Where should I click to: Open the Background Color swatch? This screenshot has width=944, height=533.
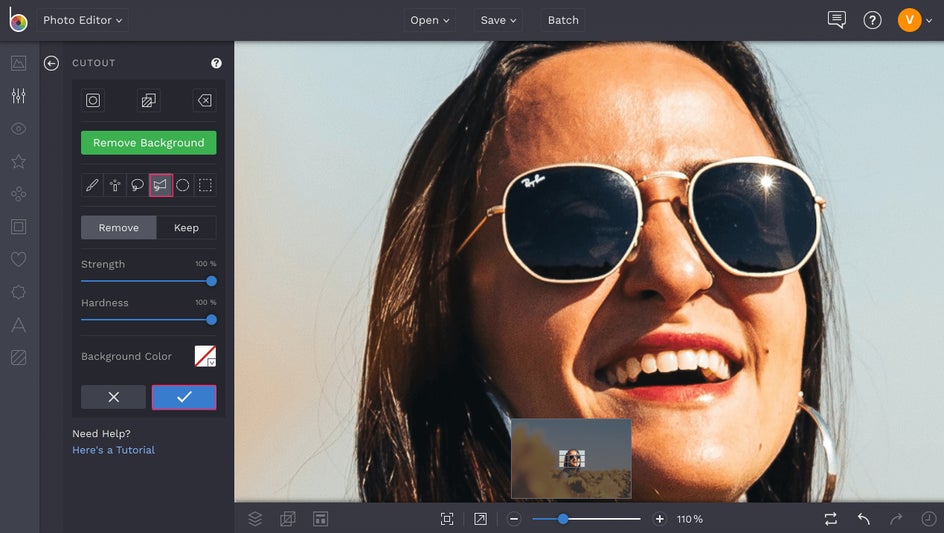[205, 356]
